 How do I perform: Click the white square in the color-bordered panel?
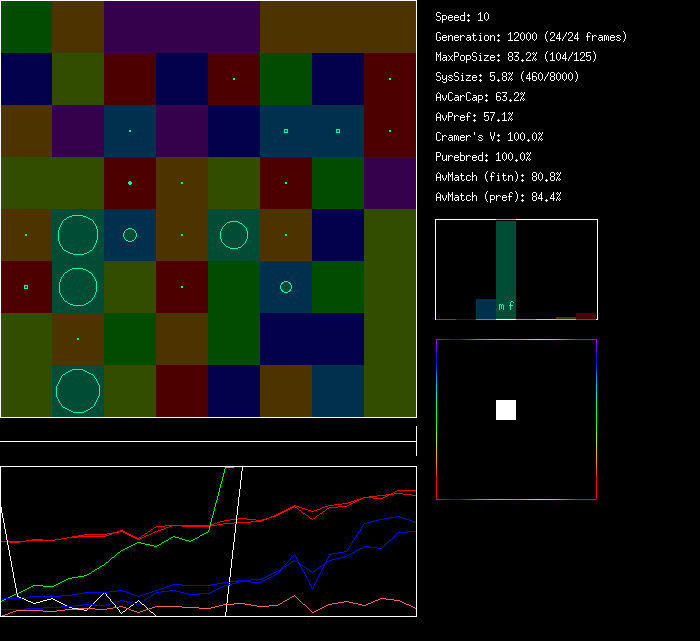[506, 410]
